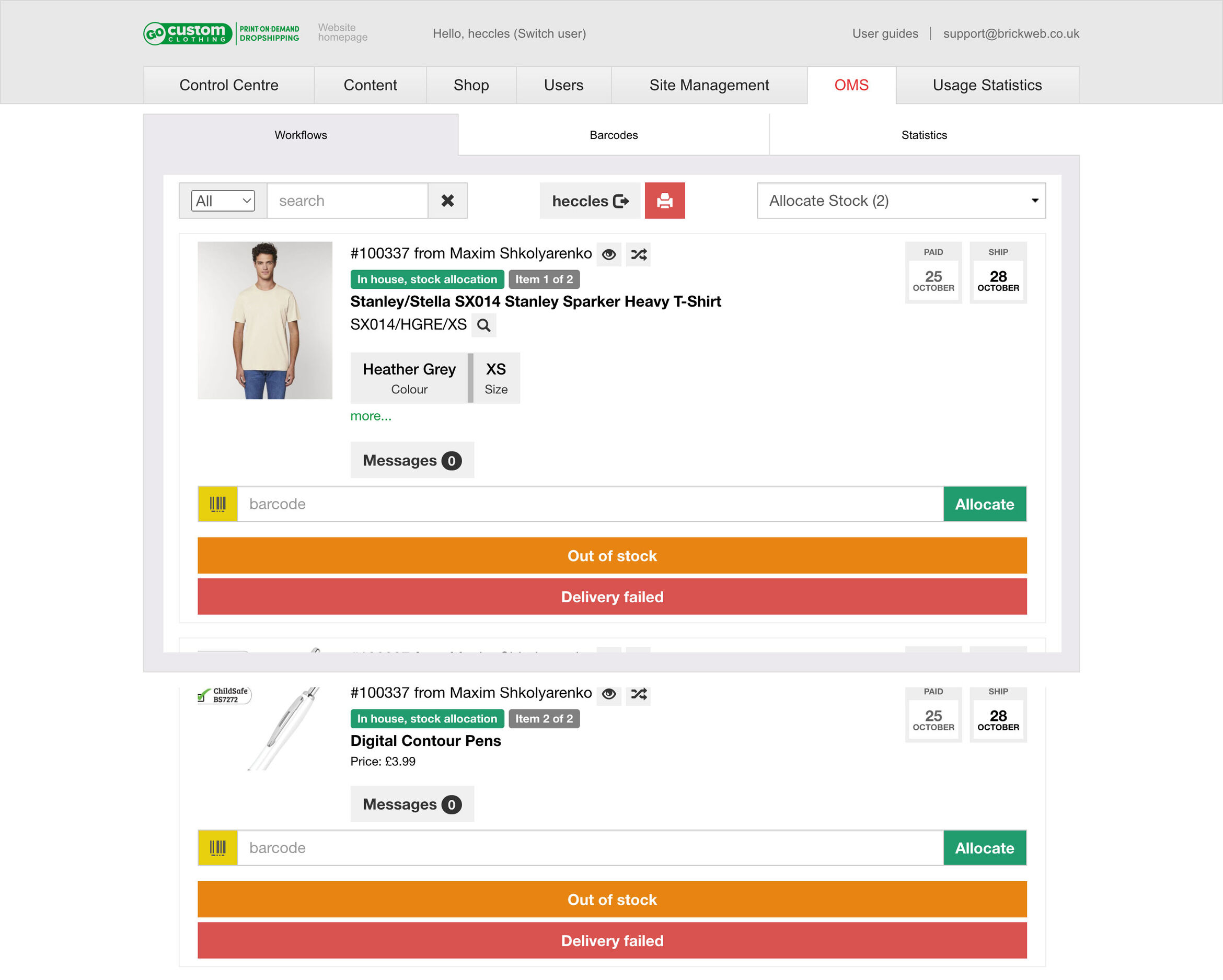
Task: Click yellow barcode icon on T-shirt item
Action: coord(217,504)
